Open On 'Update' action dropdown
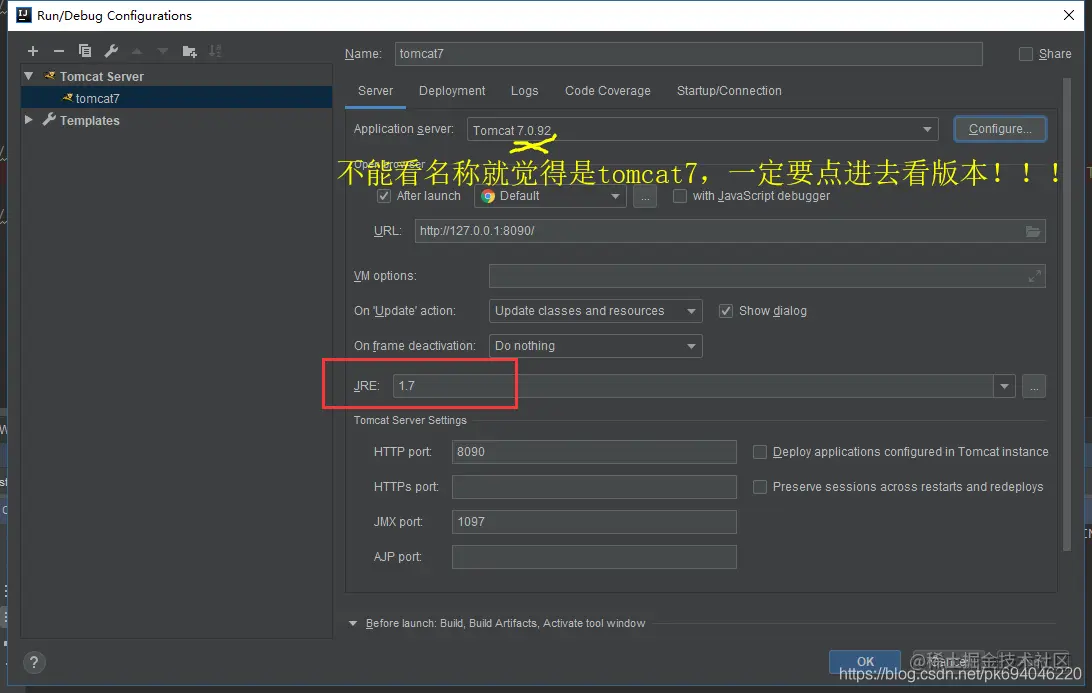 [x=595, y=311]
